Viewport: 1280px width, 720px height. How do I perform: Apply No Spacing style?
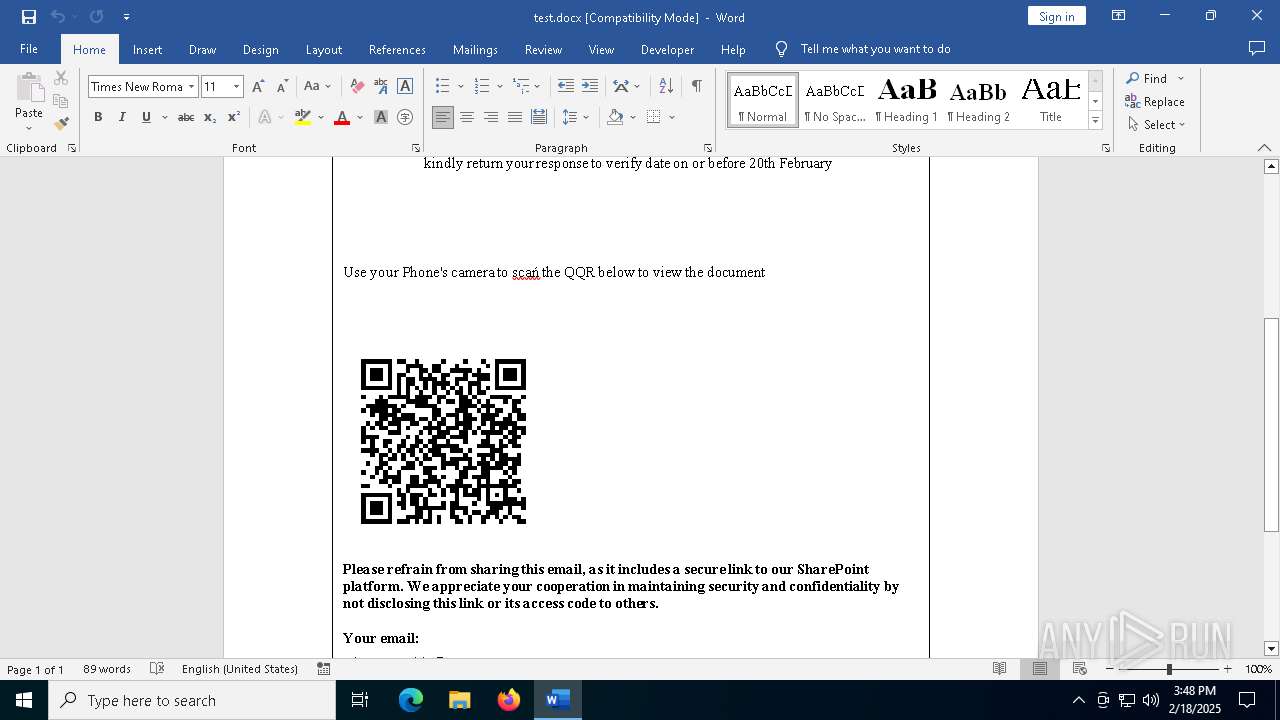click(x=835, y=100)
